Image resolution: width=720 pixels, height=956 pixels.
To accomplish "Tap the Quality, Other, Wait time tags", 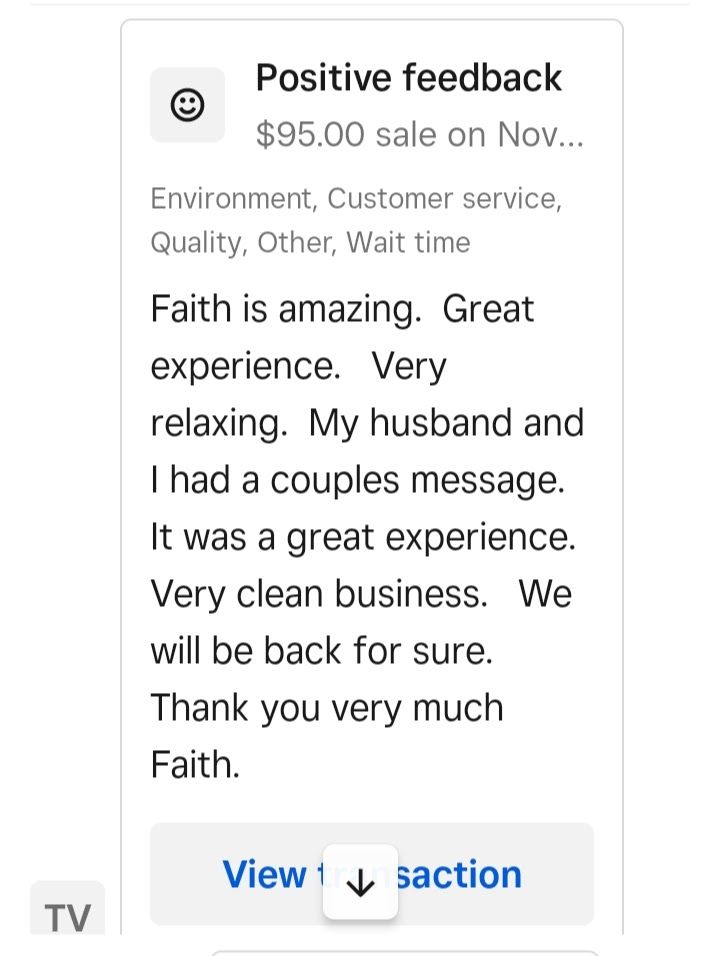I will tap(310, 243).
